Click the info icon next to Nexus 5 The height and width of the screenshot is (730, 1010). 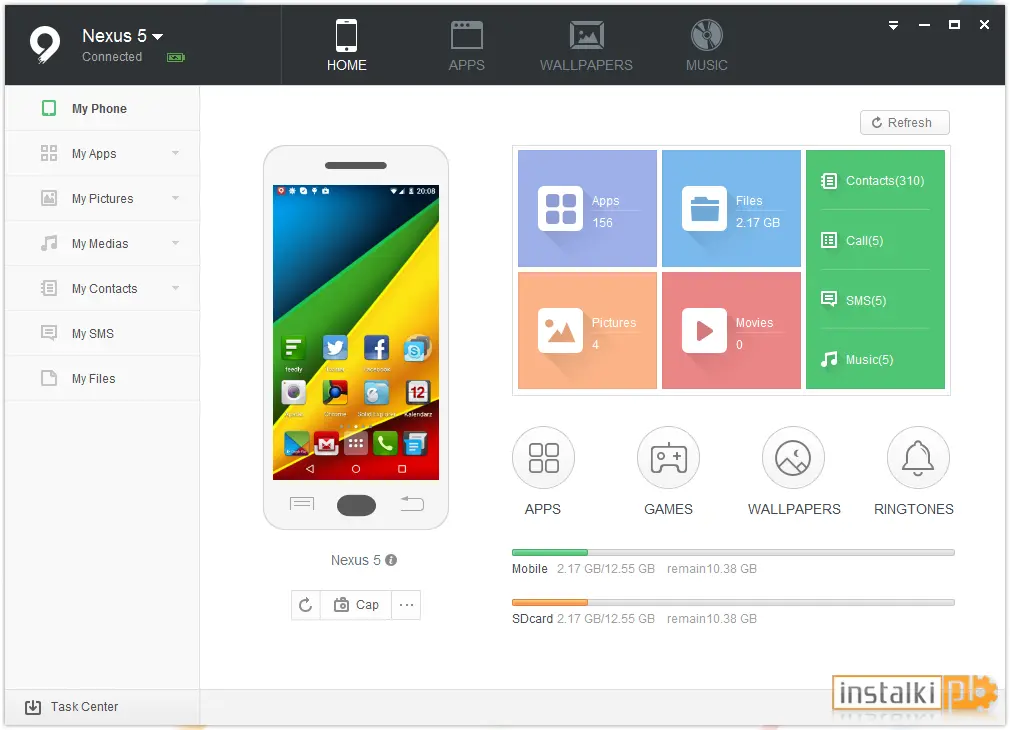pos(391,560)
